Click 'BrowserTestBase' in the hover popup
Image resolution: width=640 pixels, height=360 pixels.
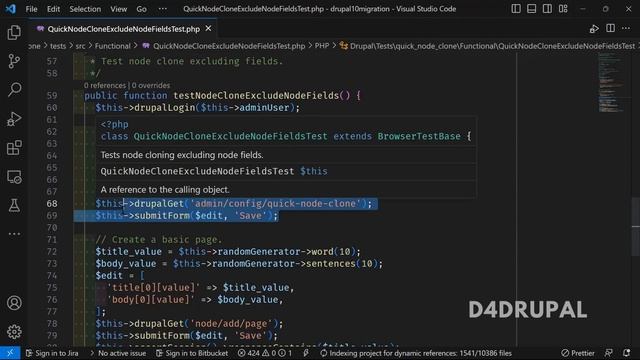[x=419, y=136]
